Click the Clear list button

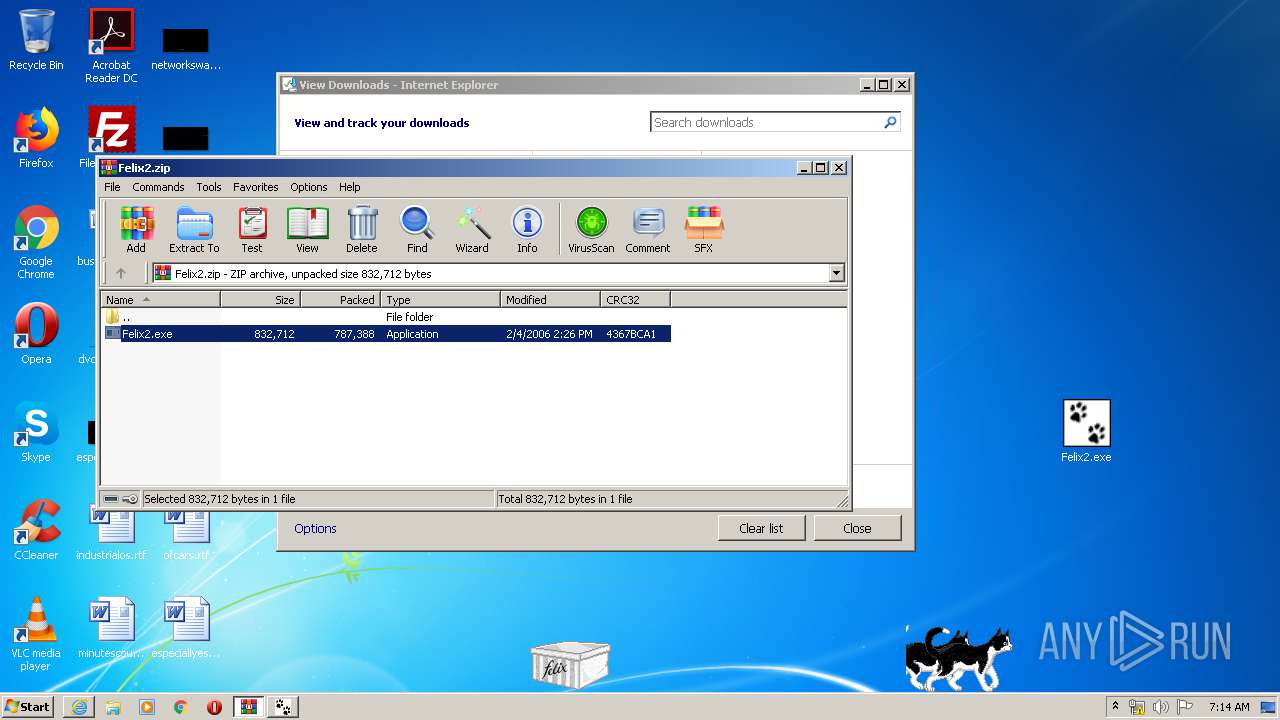click(761, 528)
